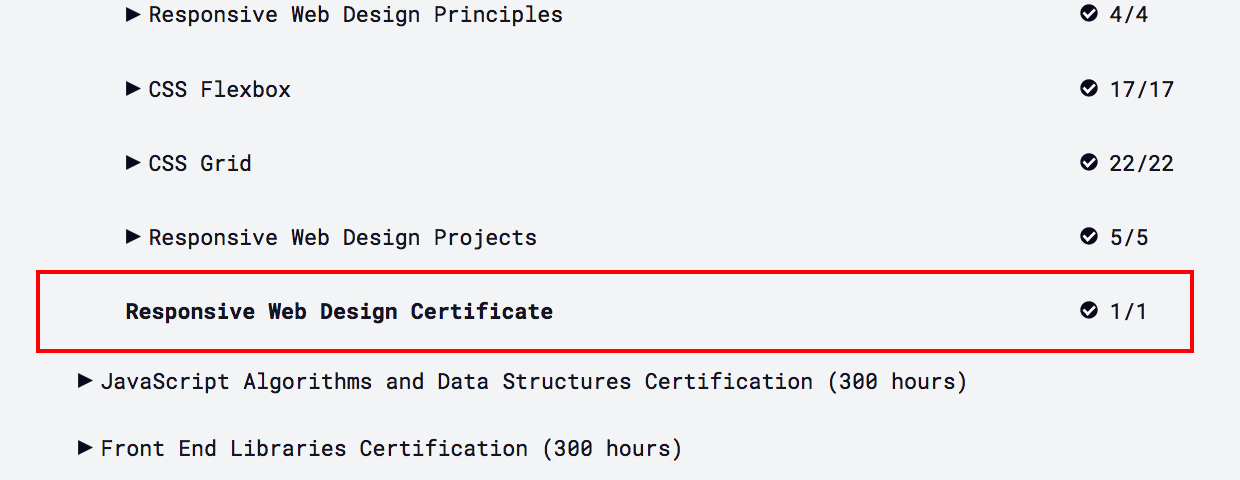Click the checkmark icon beside 5/5

point(1089,236)
